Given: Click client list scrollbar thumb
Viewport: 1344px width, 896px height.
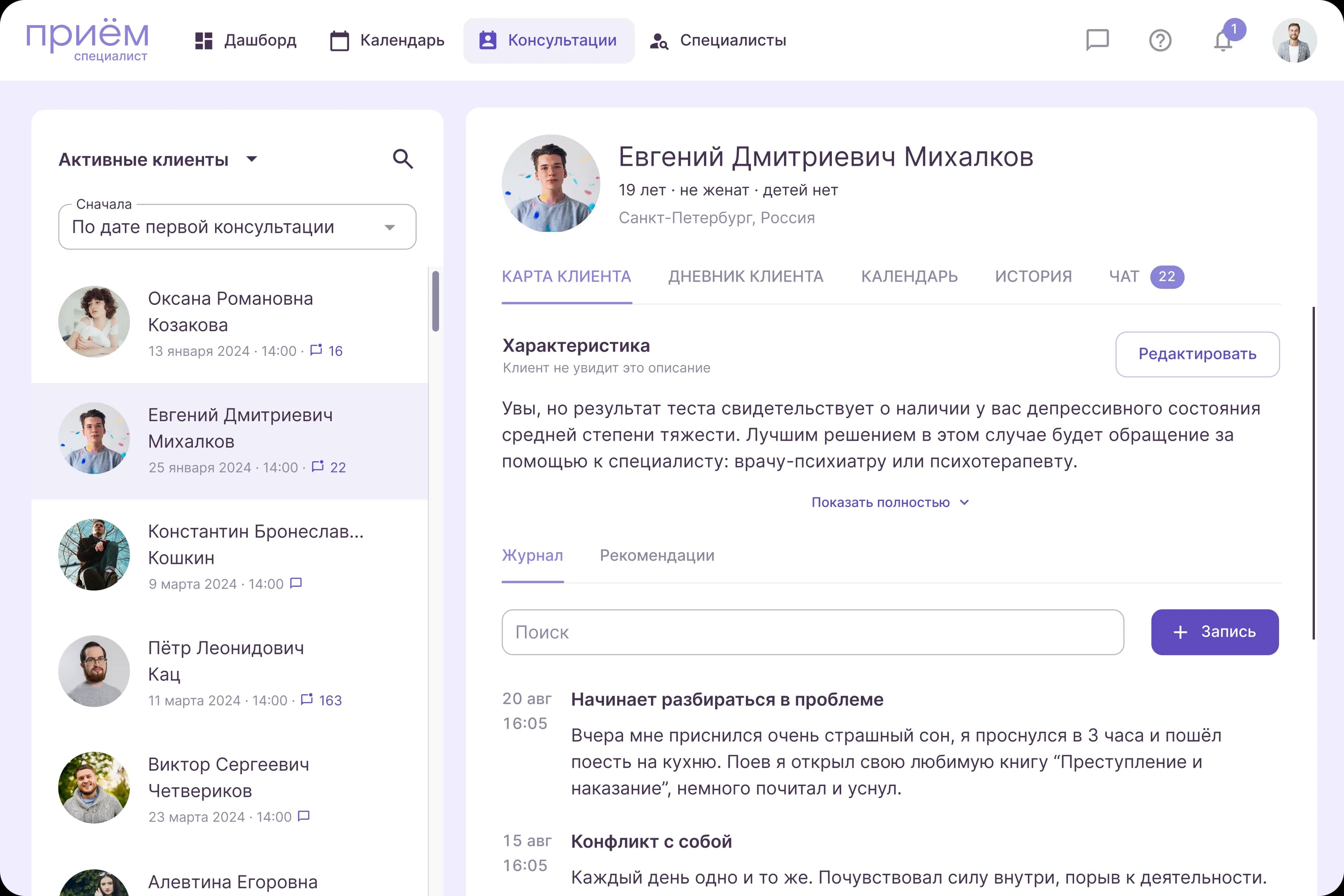Looking at the screenshot, I should pos(436,301).
